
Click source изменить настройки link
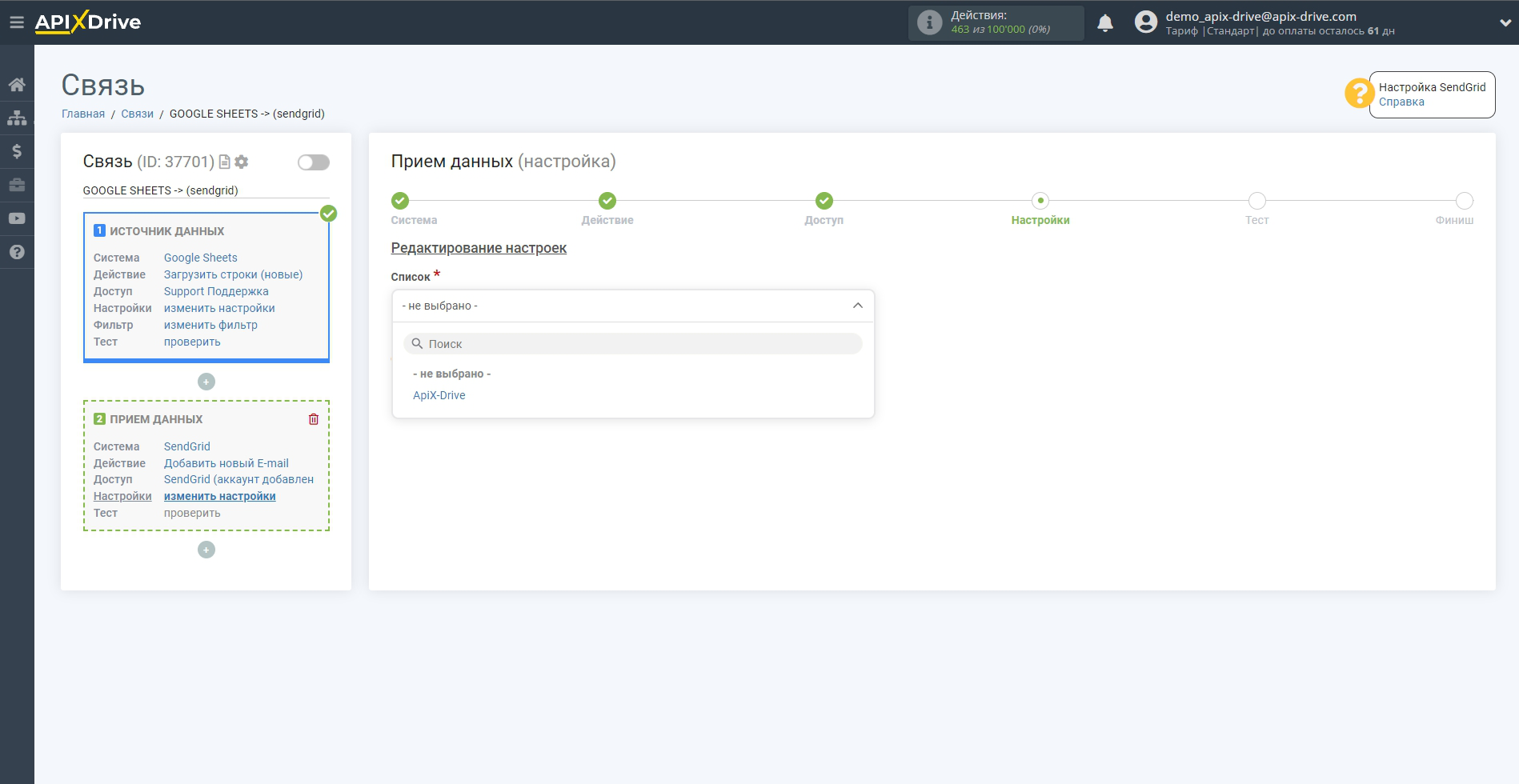pos(219,308)
